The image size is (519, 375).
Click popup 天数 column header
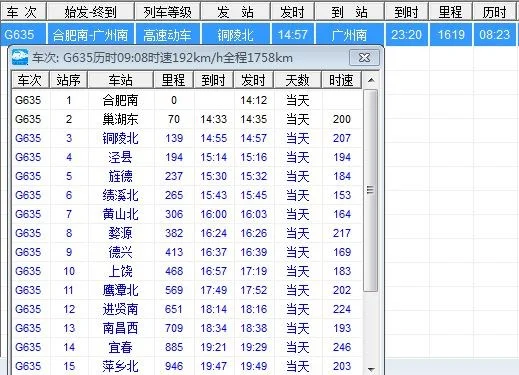pyautogui.click(x=297, y=80)
